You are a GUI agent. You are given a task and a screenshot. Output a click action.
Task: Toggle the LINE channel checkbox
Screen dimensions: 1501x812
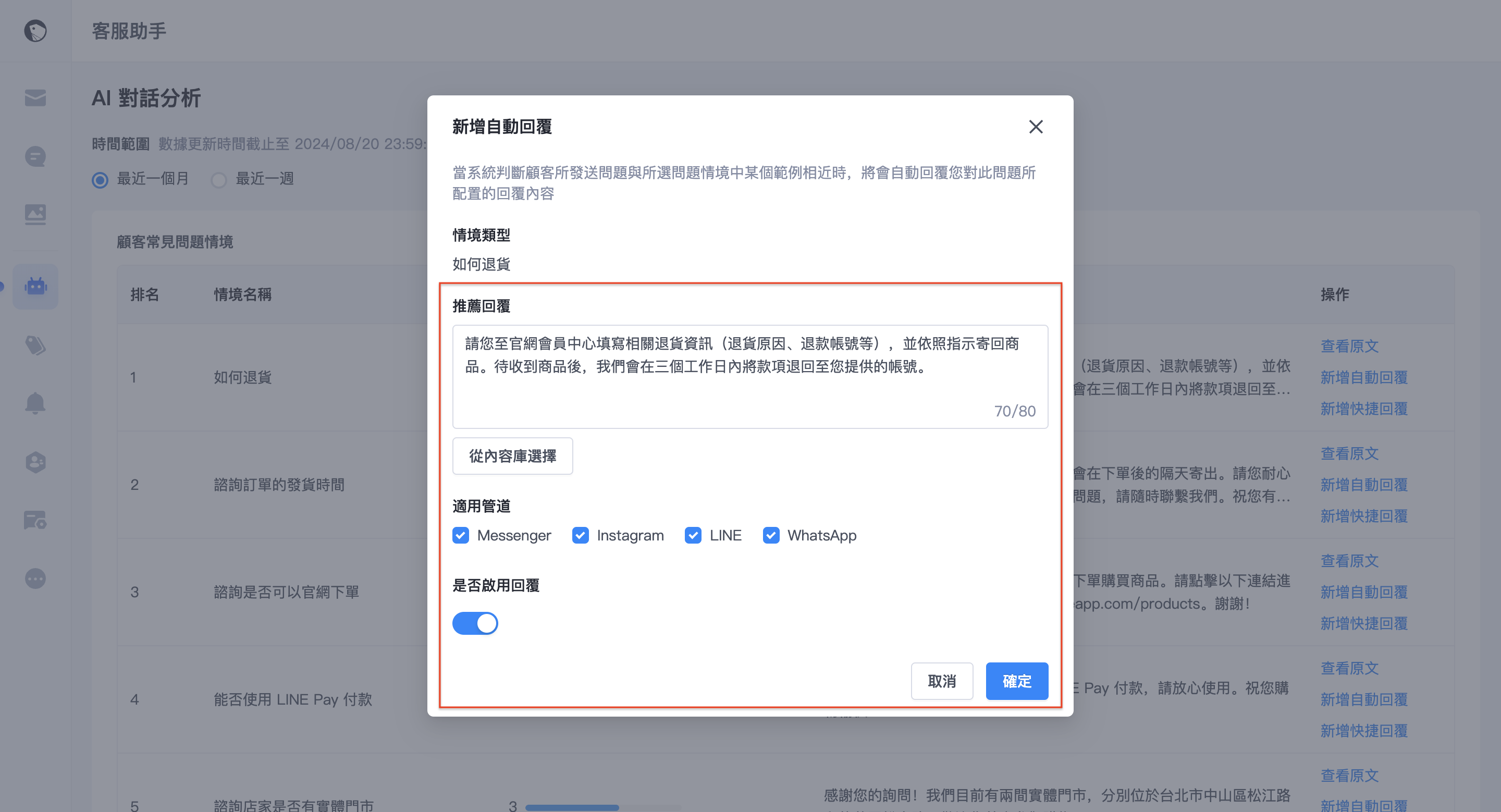(692, 535)
